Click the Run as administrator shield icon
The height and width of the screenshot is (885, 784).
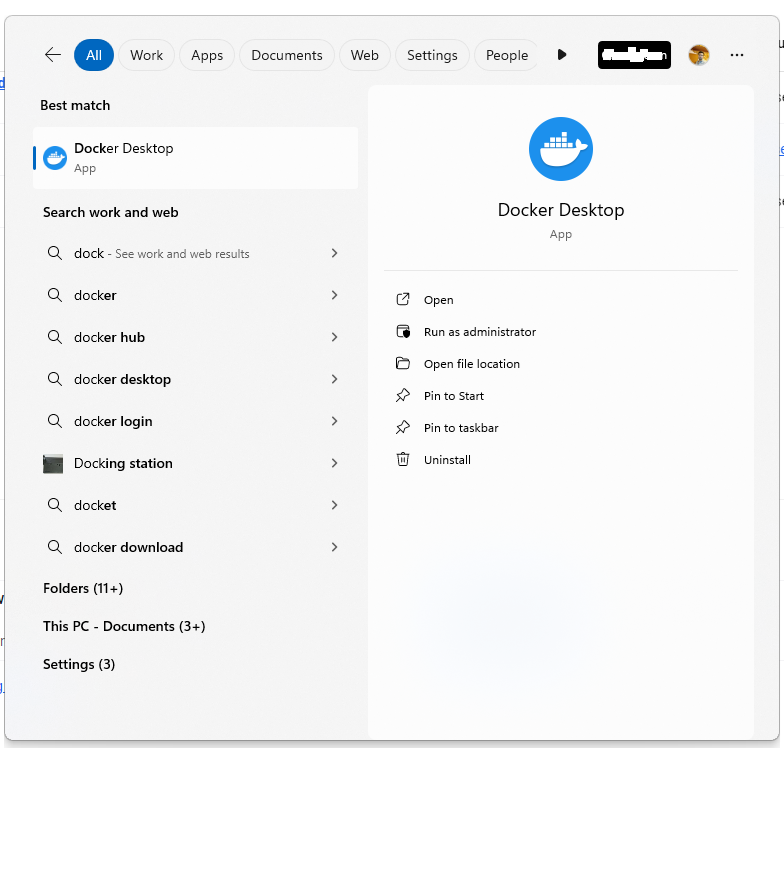[403, 331]
